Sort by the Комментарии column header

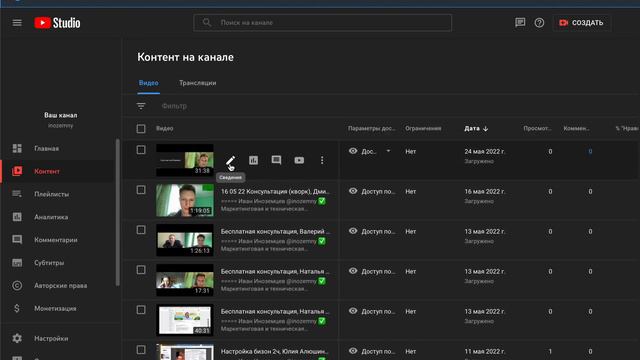coord(576,129)
